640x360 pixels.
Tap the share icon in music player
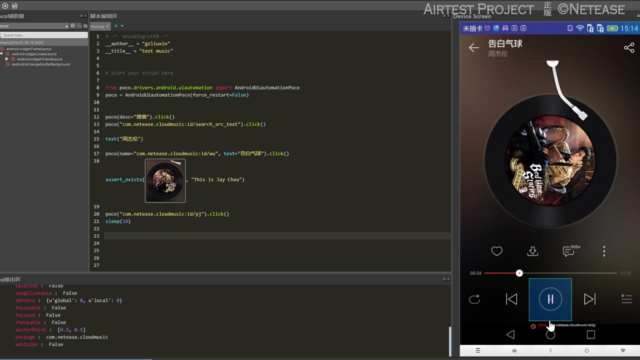click(629, 48)
